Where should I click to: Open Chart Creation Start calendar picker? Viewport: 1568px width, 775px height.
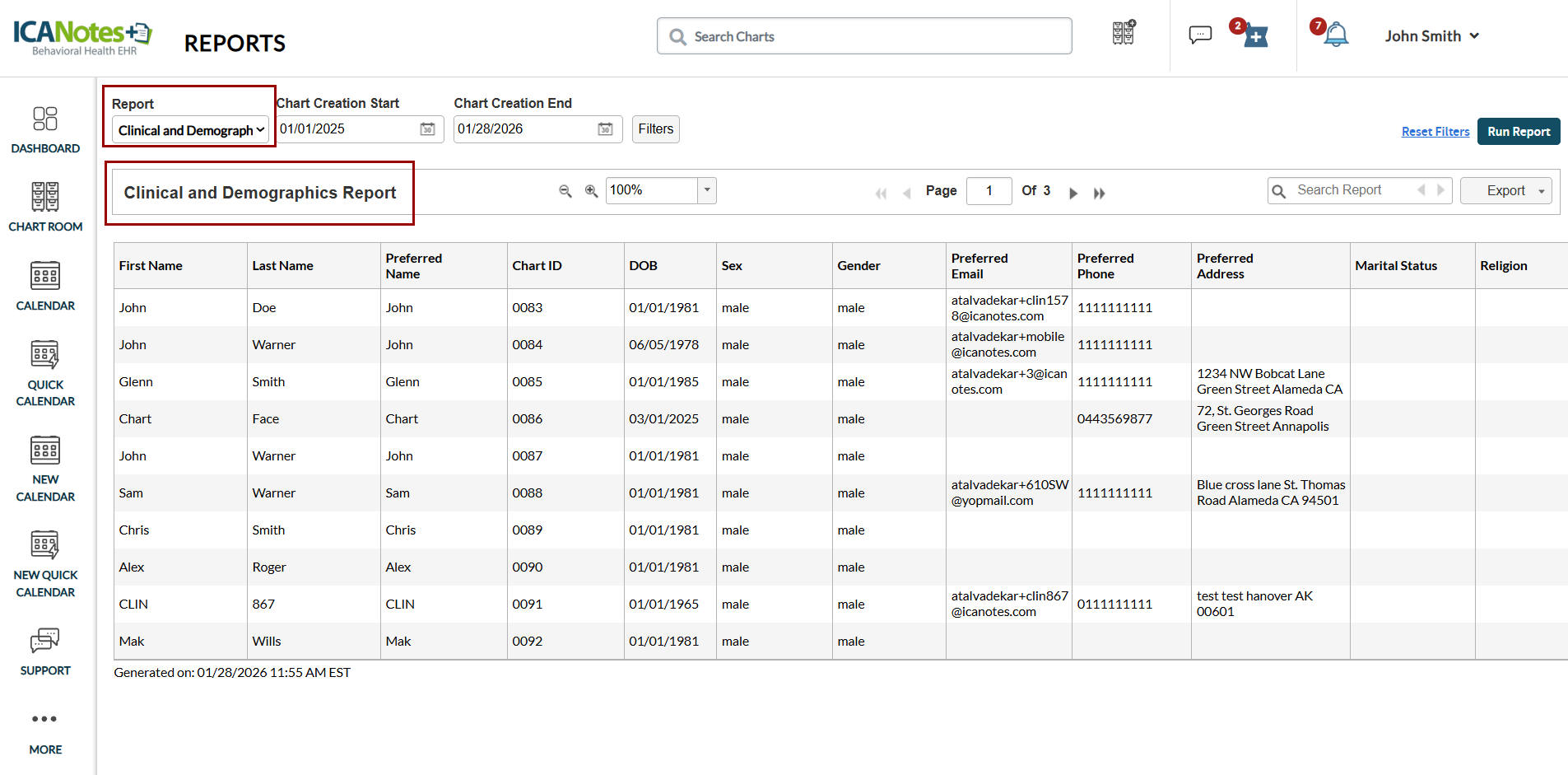point(427,129)
